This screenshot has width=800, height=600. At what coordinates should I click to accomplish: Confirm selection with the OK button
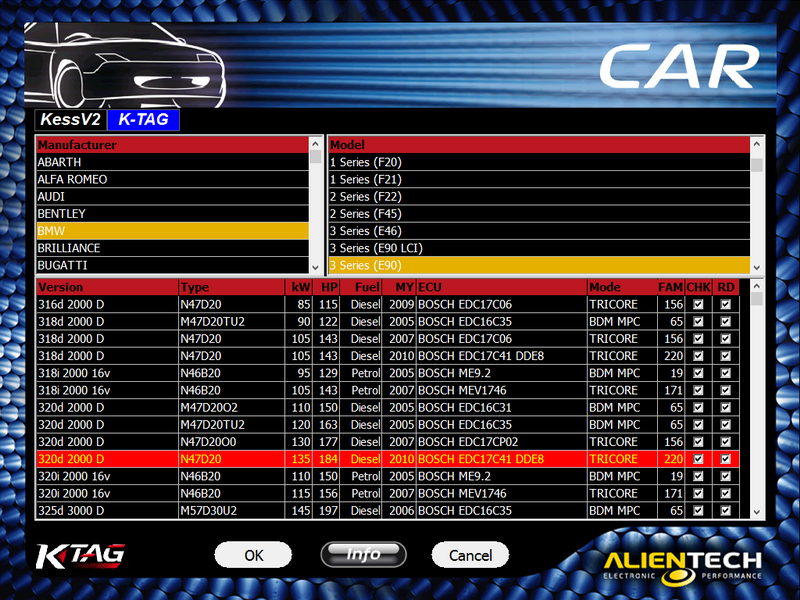point(254,555)
